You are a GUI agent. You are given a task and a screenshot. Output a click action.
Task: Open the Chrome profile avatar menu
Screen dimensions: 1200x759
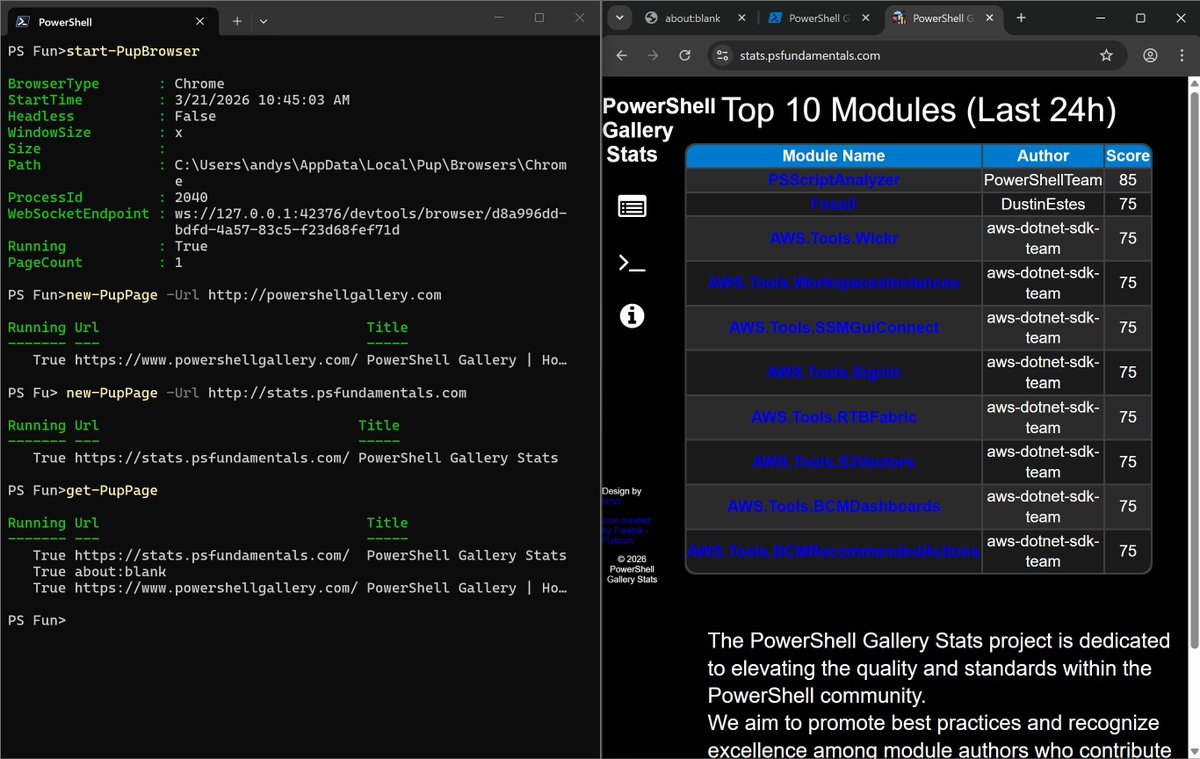(1150, 56)
